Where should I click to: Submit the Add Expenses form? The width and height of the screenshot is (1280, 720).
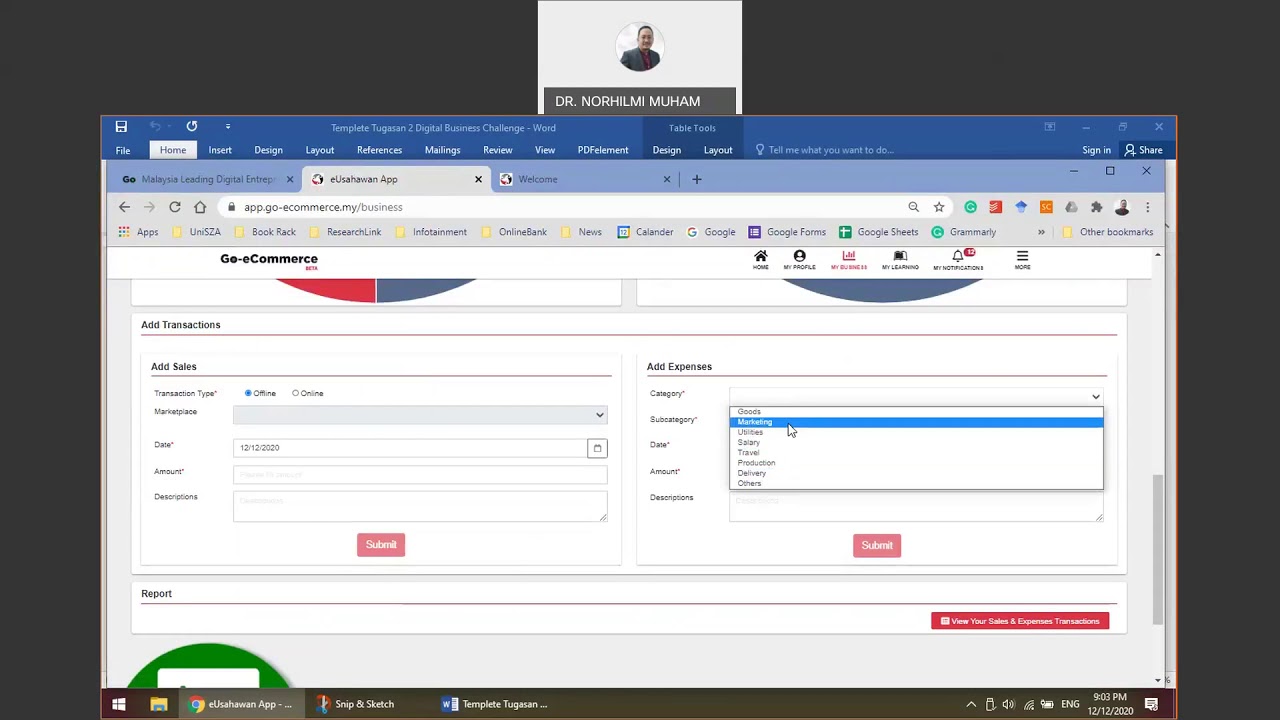pyautogui.click(x=877, y=545)
